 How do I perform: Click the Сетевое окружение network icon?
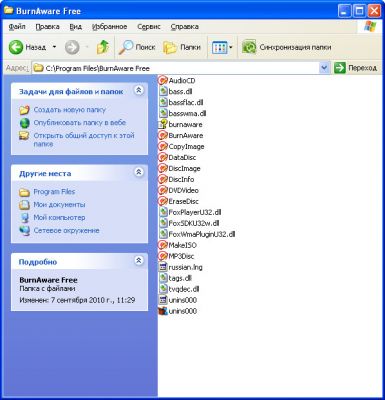[x=24, y=231]
